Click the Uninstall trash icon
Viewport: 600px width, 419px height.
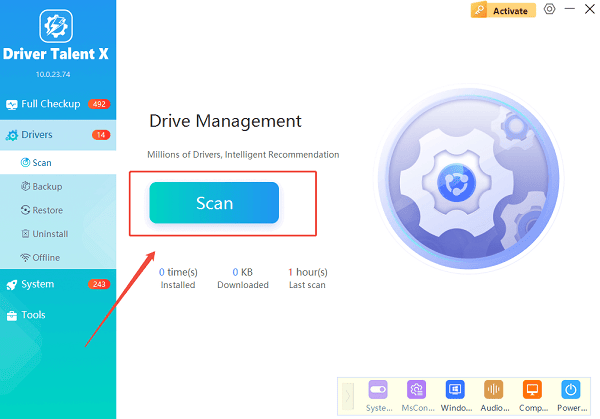coord(25,234)
